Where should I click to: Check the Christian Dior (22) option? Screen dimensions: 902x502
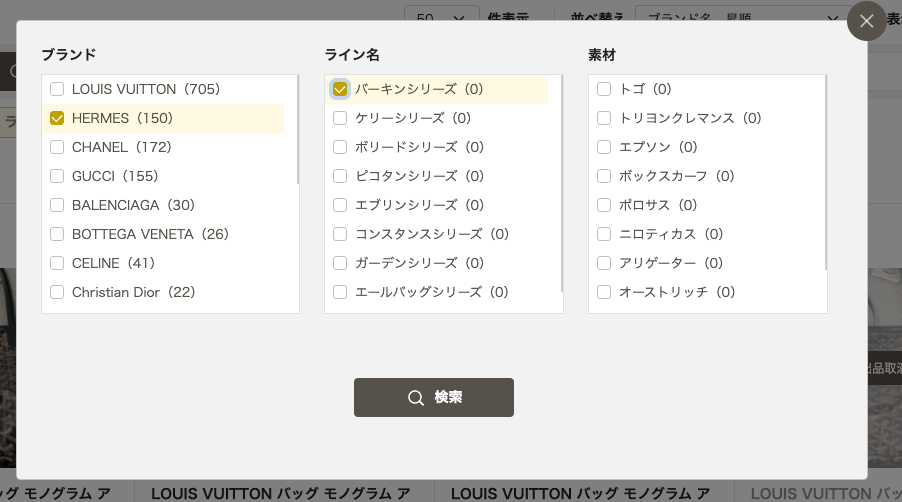pyautogui.click(x=57, y=292)
